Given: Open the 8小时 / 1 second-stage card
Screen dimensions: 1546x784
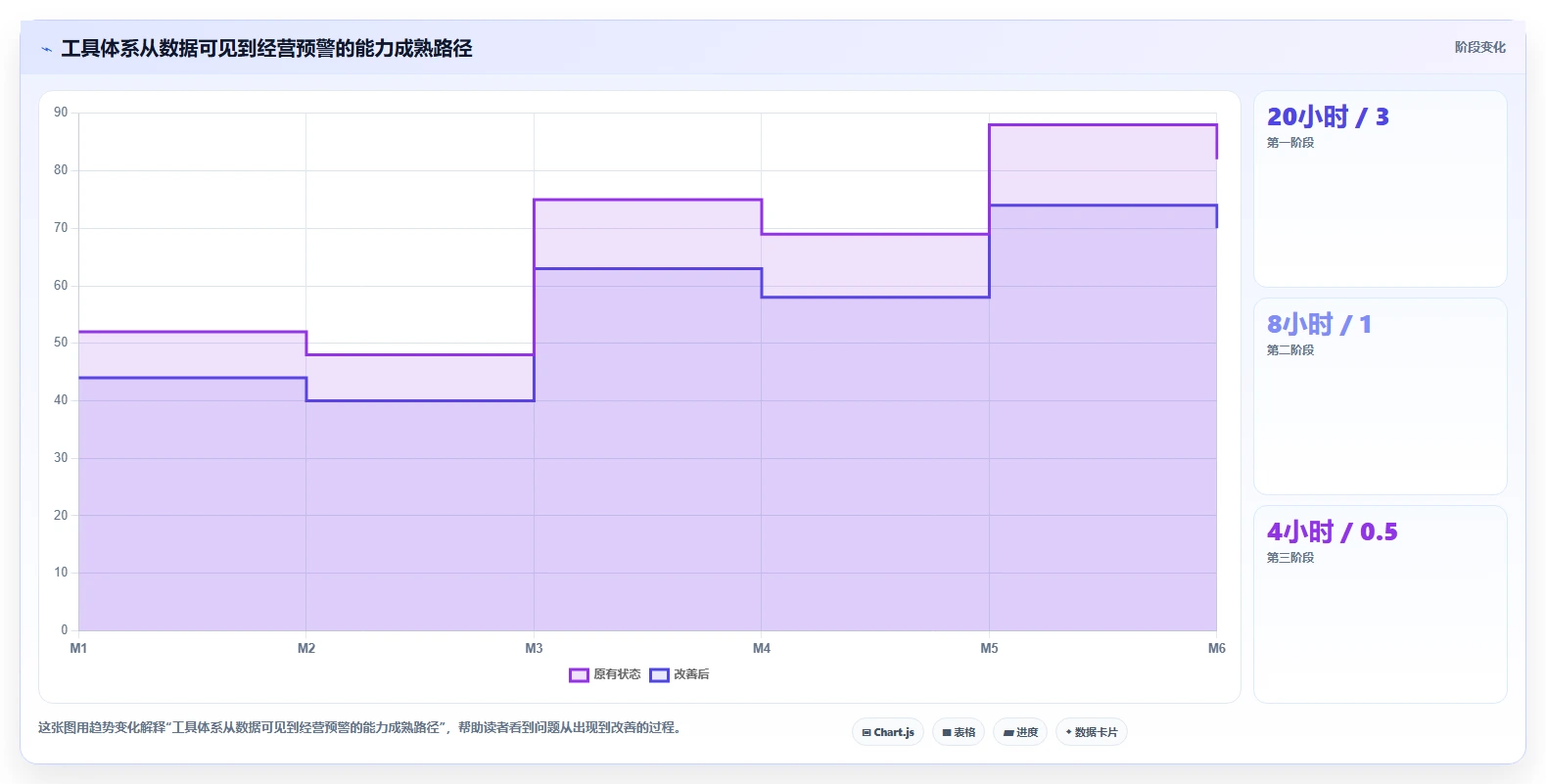Looking at the screenshot, I should [1381, 396].
